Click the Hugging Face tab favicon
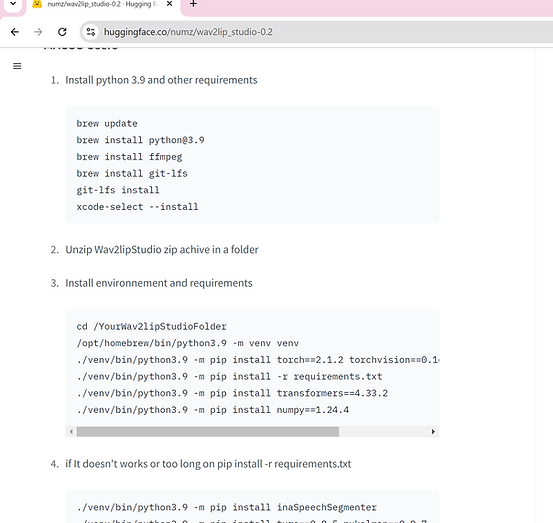Image resolution: width=553 pixels, height=523 pixels. pyautogui.click(x=37, y=4)
